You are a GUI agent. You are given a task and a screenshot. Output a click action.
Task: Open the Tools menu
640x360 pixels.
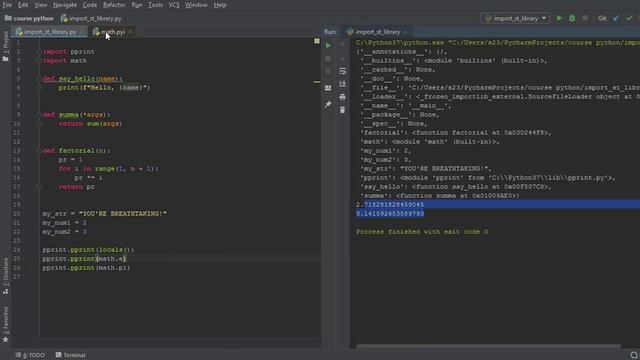[155, 5]
